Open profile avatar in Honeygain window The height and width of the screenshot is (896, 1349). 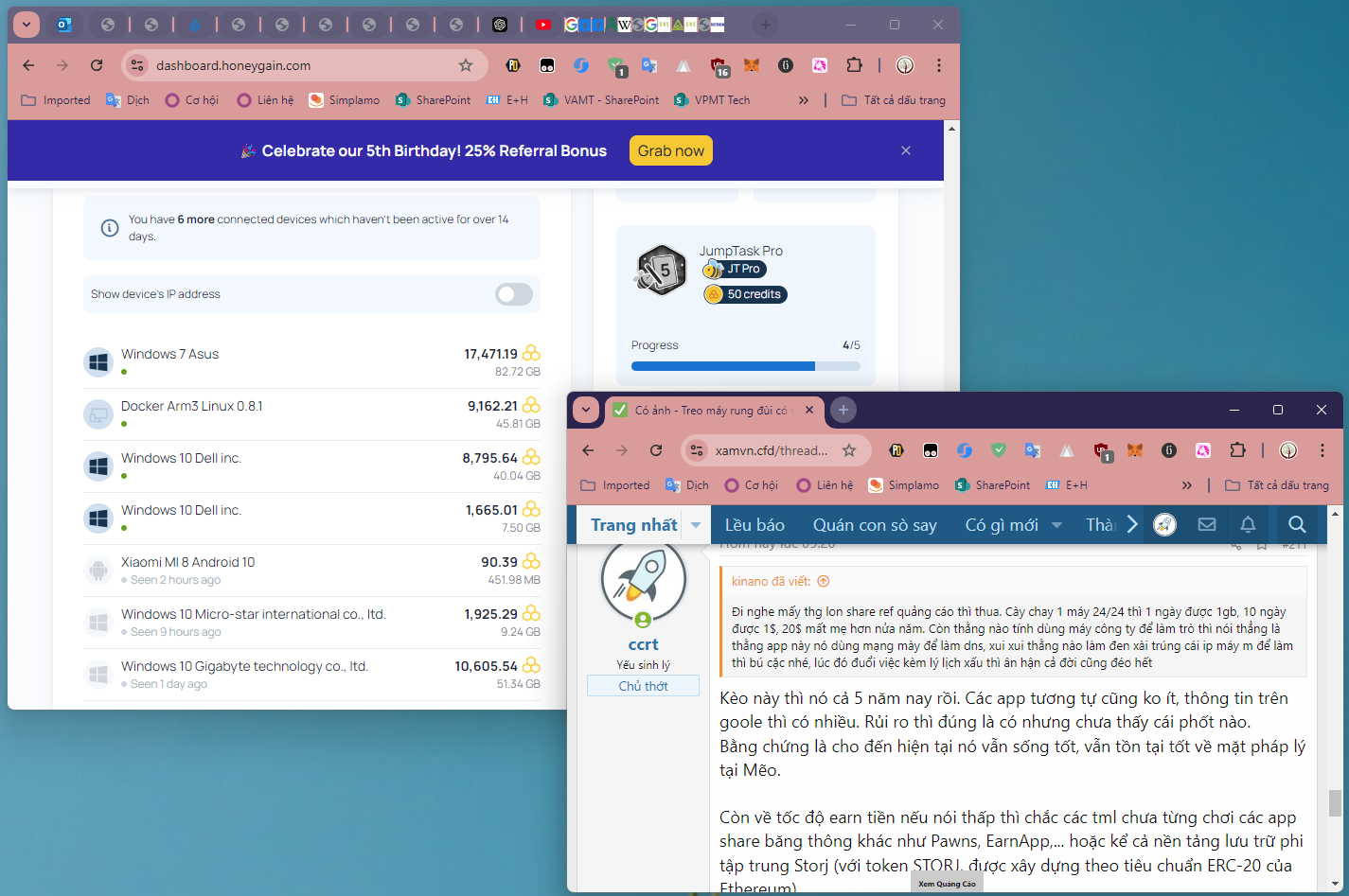(905, 65)
